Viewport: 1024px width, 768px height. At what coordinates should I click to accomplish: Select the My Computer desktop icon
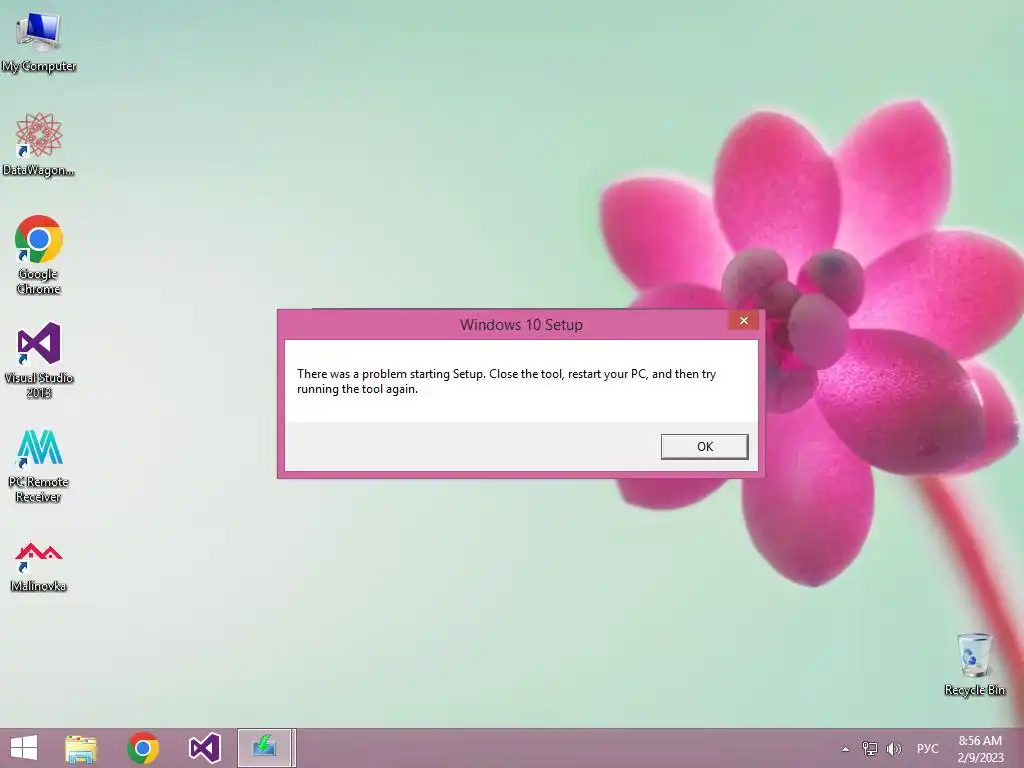tap(39, 42)
